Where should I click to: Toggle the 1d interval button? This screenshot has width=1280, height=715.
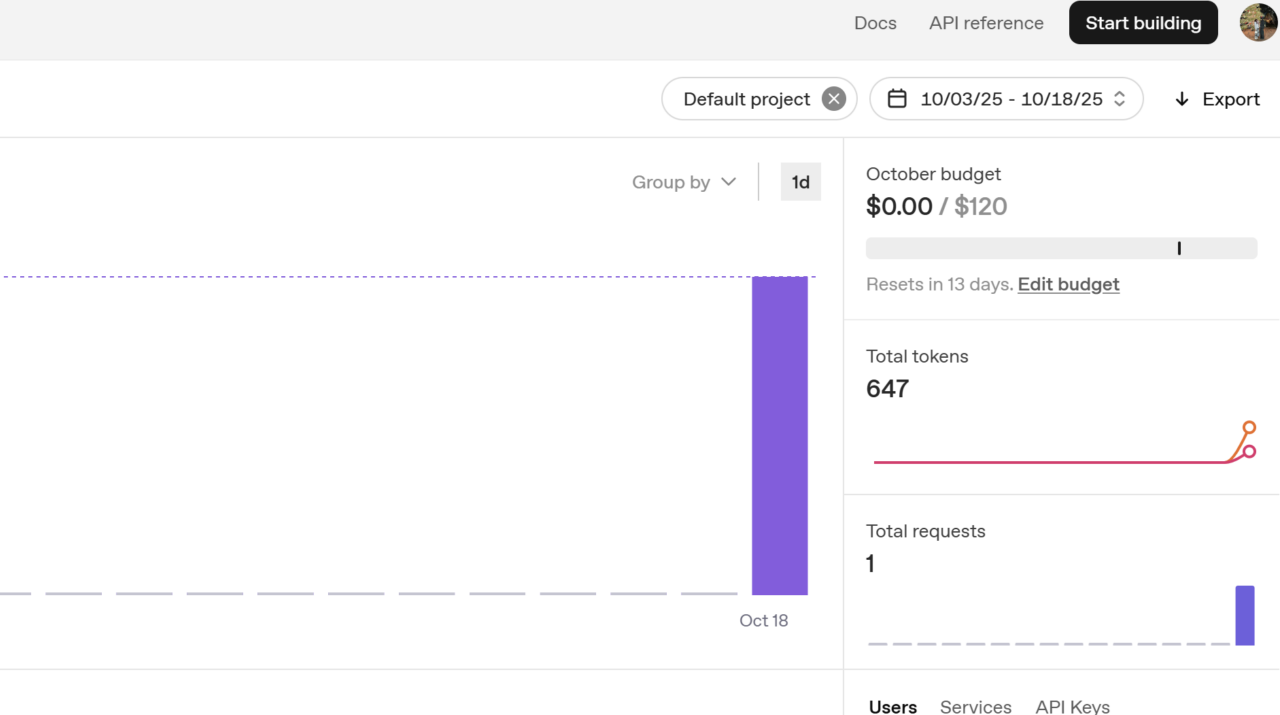tap(800, 182)
